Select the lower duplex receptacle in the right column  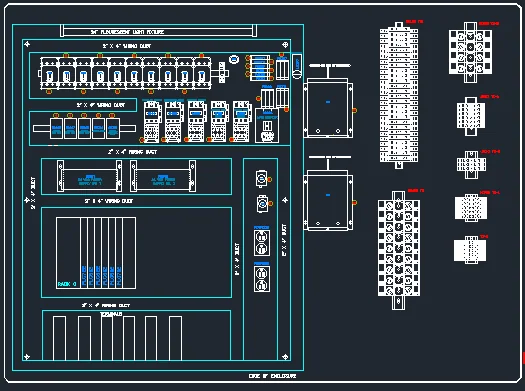click(x=262, y=279)
